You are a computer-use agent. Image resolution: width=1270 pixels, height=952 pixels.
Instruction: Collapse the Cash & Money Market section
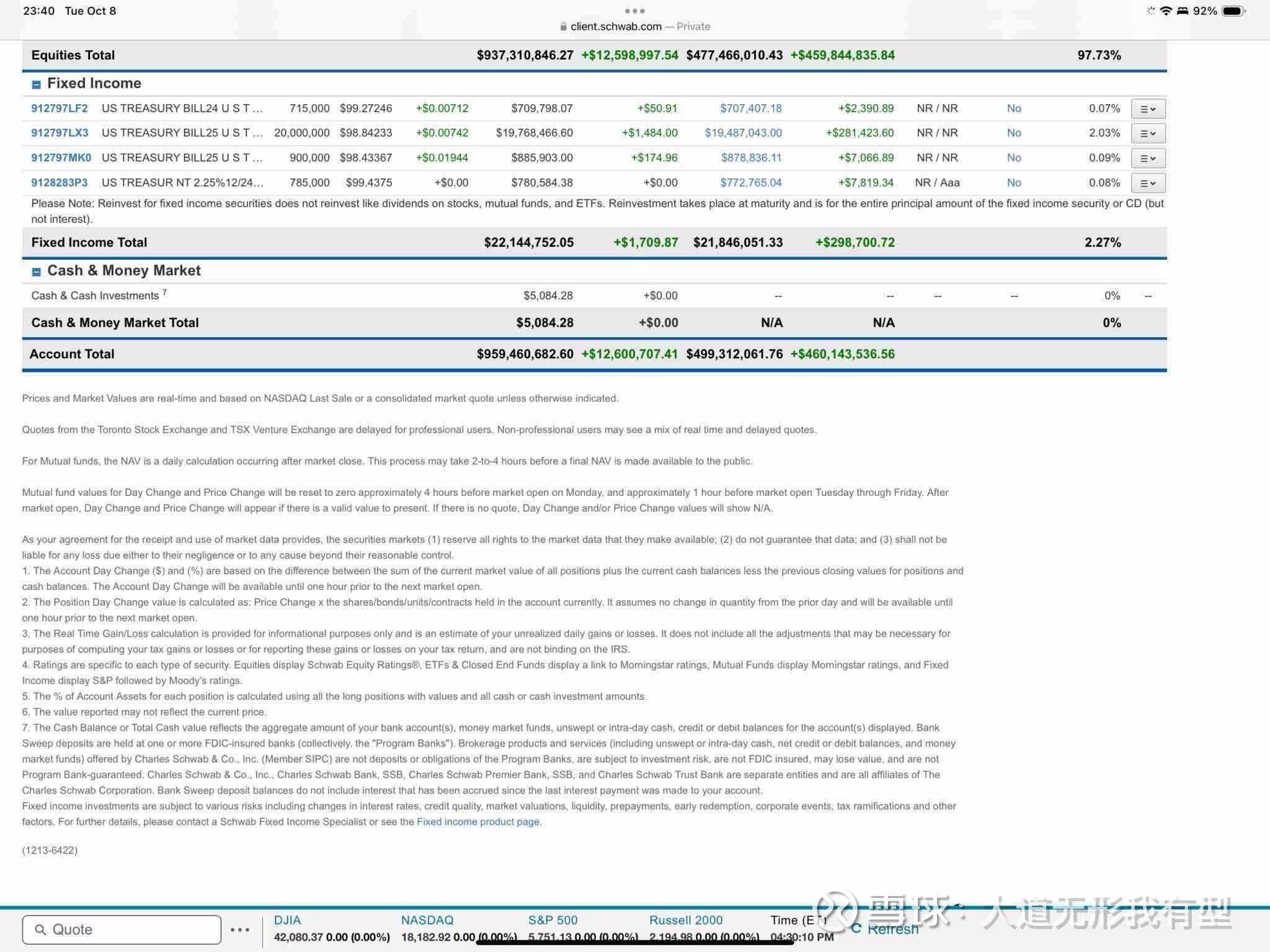click(36, 271)
